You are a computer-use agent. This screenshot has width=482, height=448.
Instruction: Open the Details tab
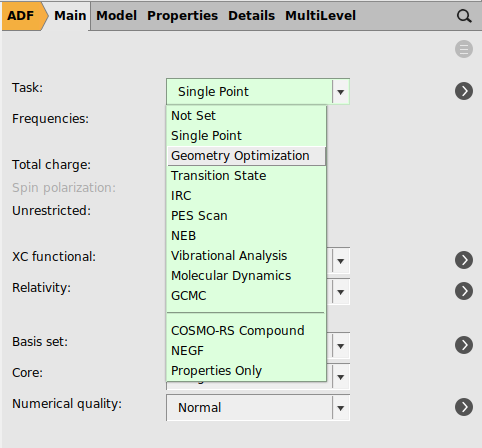pos(251,16)
